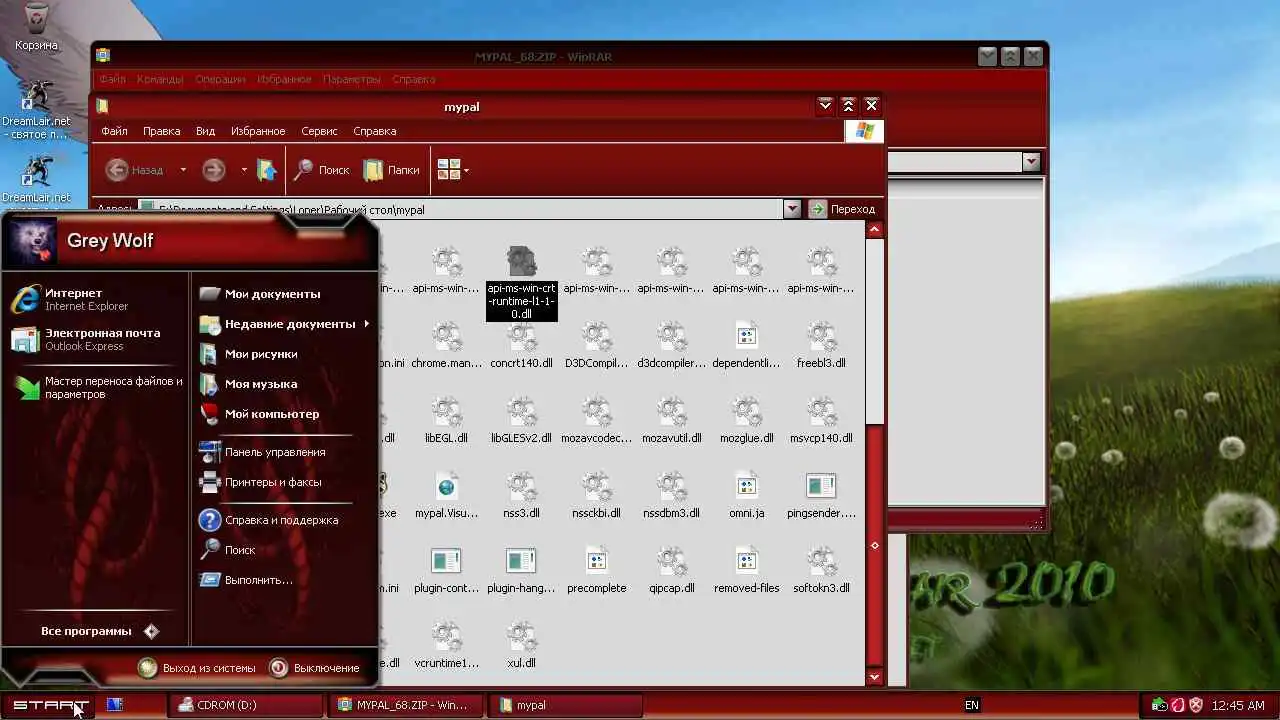Open Панель управления
This screenshot has width=1280, height=720.
point(262,452)
